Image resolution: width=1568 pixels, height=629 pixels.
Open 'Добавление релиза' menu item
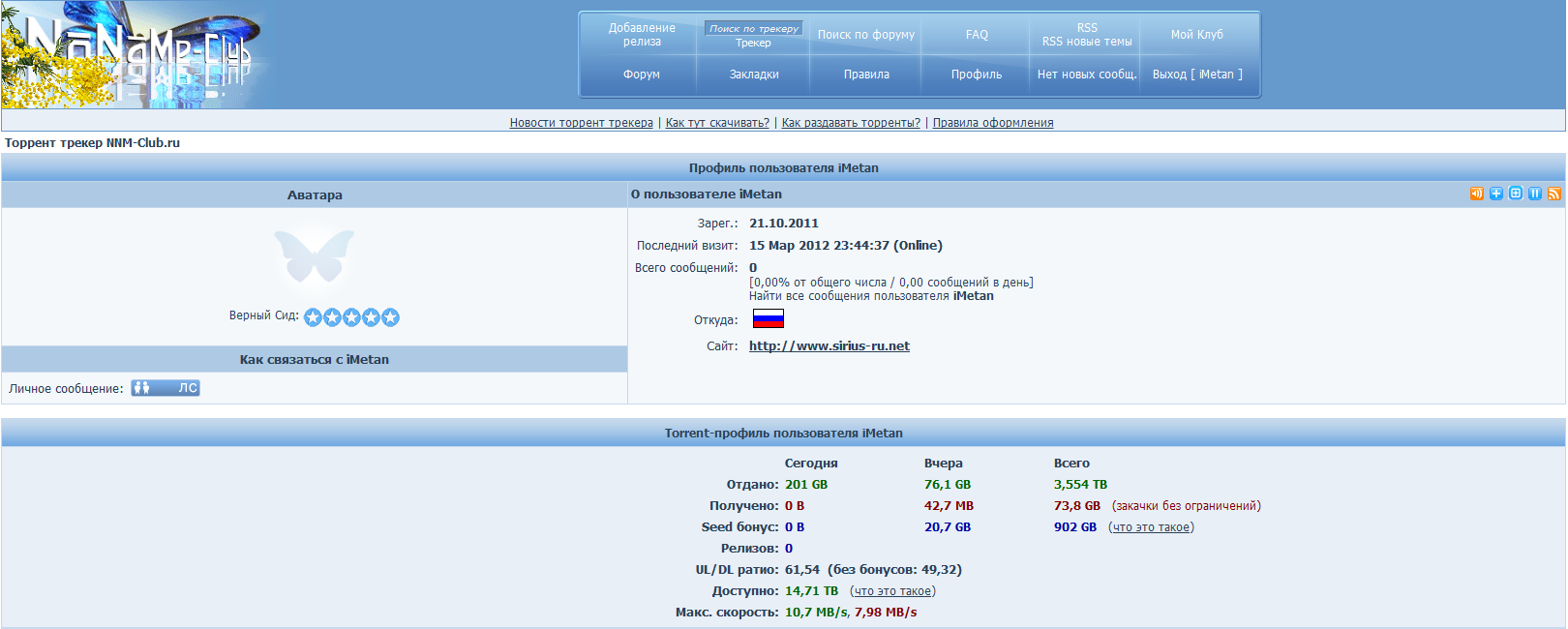(x=642, y=35)
